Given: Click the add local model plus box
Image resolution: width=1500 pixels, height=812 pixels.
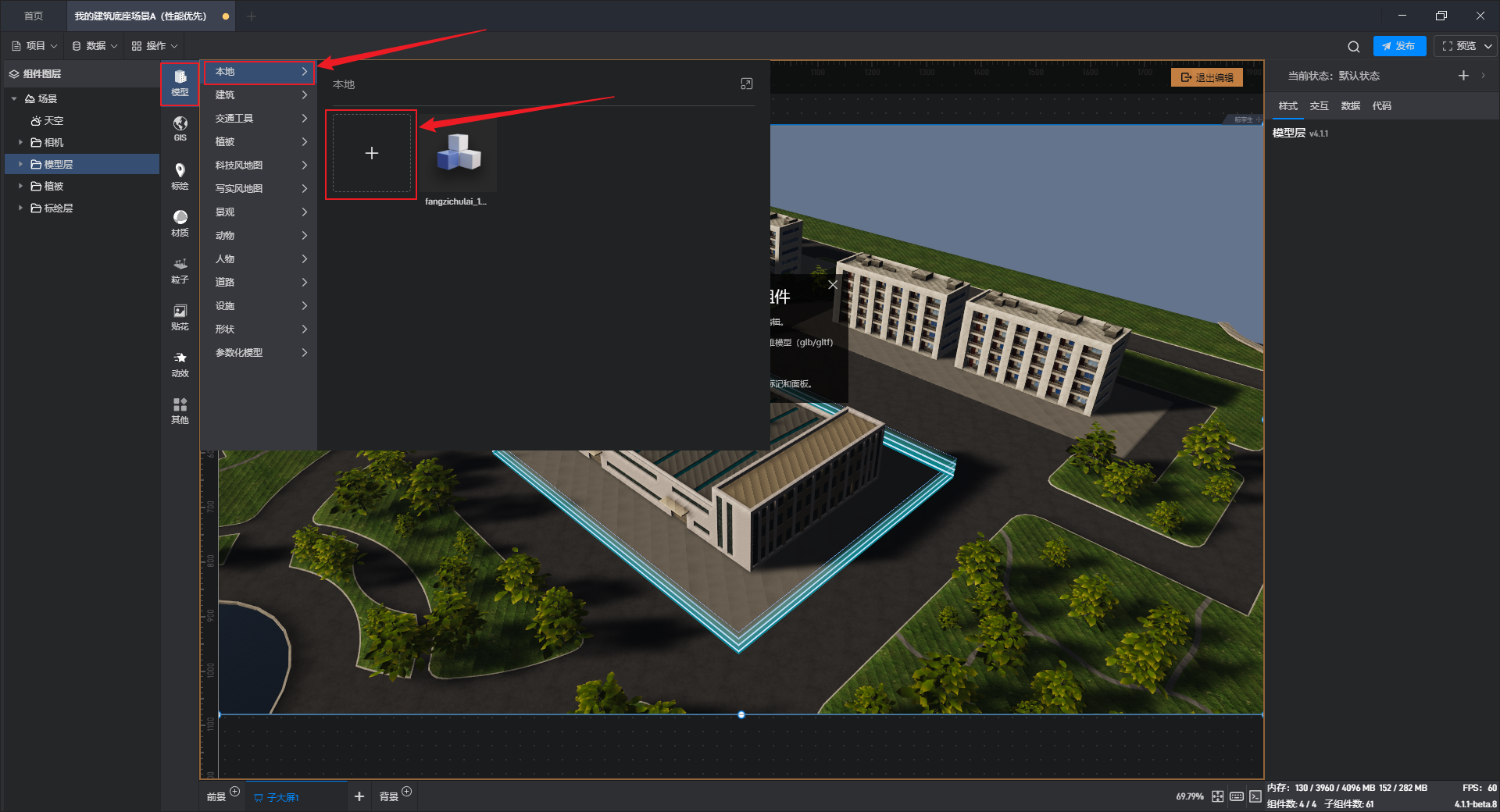Looking at the screenshot, I should pos(372,154).
